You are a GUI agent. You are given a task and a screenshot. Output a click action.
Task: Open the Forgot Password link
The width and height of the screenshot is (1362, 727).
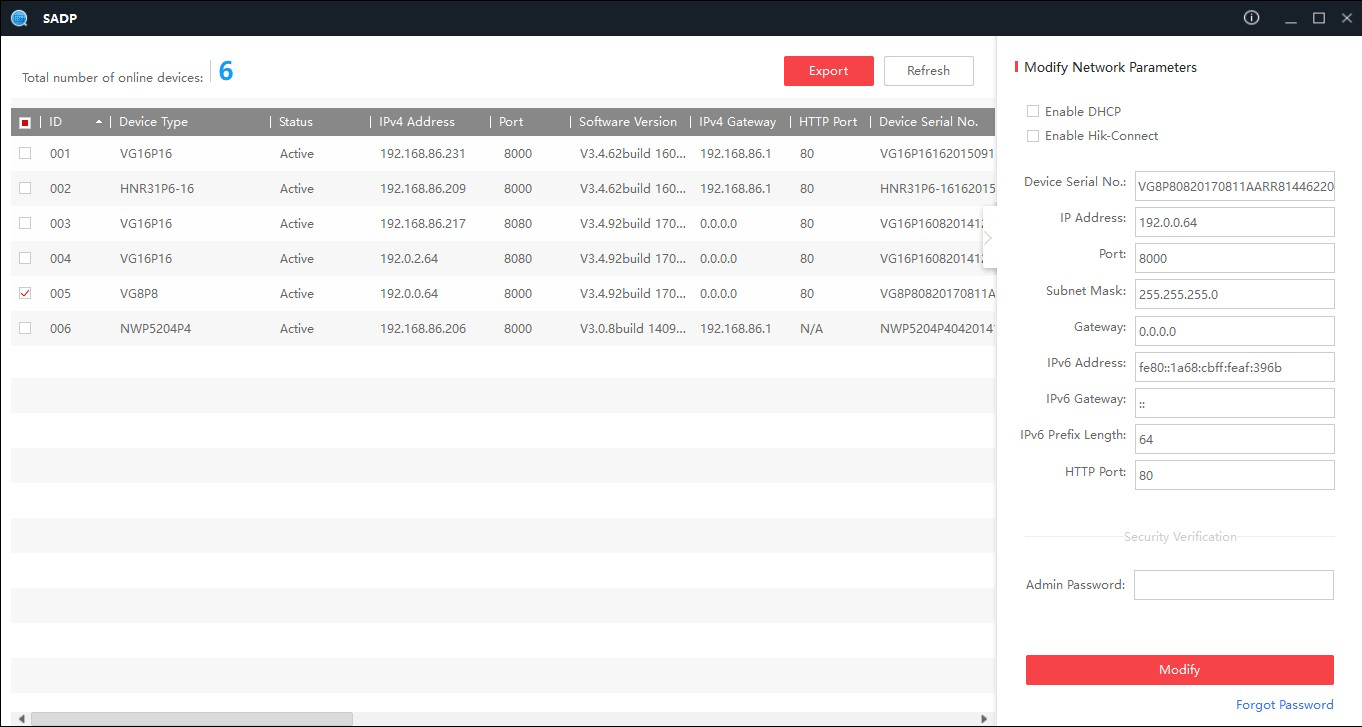pos(1284,704)
